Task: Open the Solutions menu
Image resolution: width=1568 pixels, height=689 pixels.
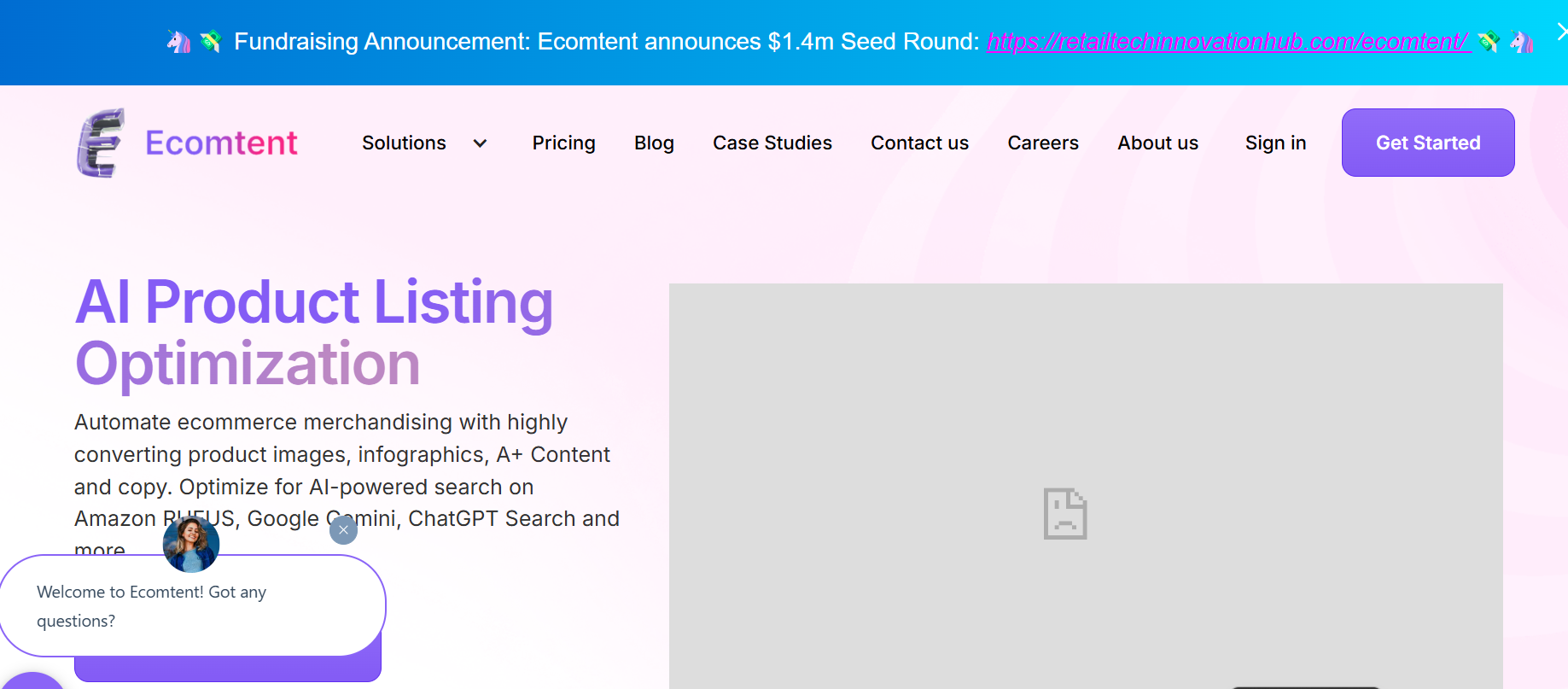Action: click(404, 143)
